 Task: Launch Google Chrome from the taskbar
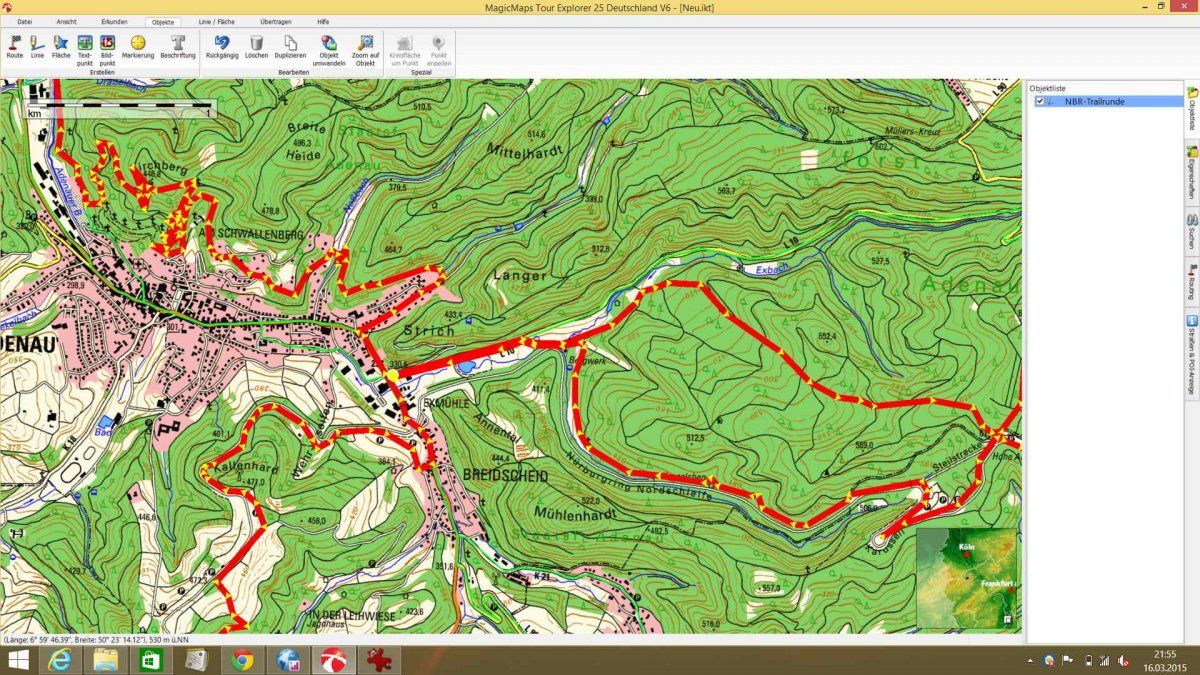pos(241,660)
